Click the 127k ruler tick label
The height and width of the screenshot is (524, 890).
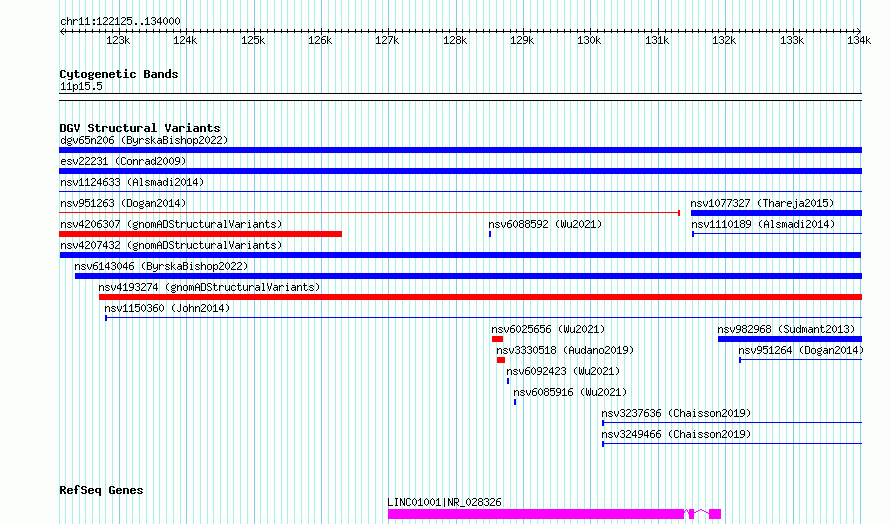[387, 40]
